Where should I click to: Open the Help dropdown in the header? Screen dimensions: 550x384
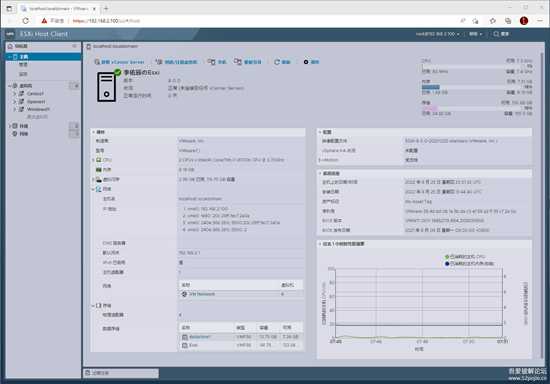475,34
